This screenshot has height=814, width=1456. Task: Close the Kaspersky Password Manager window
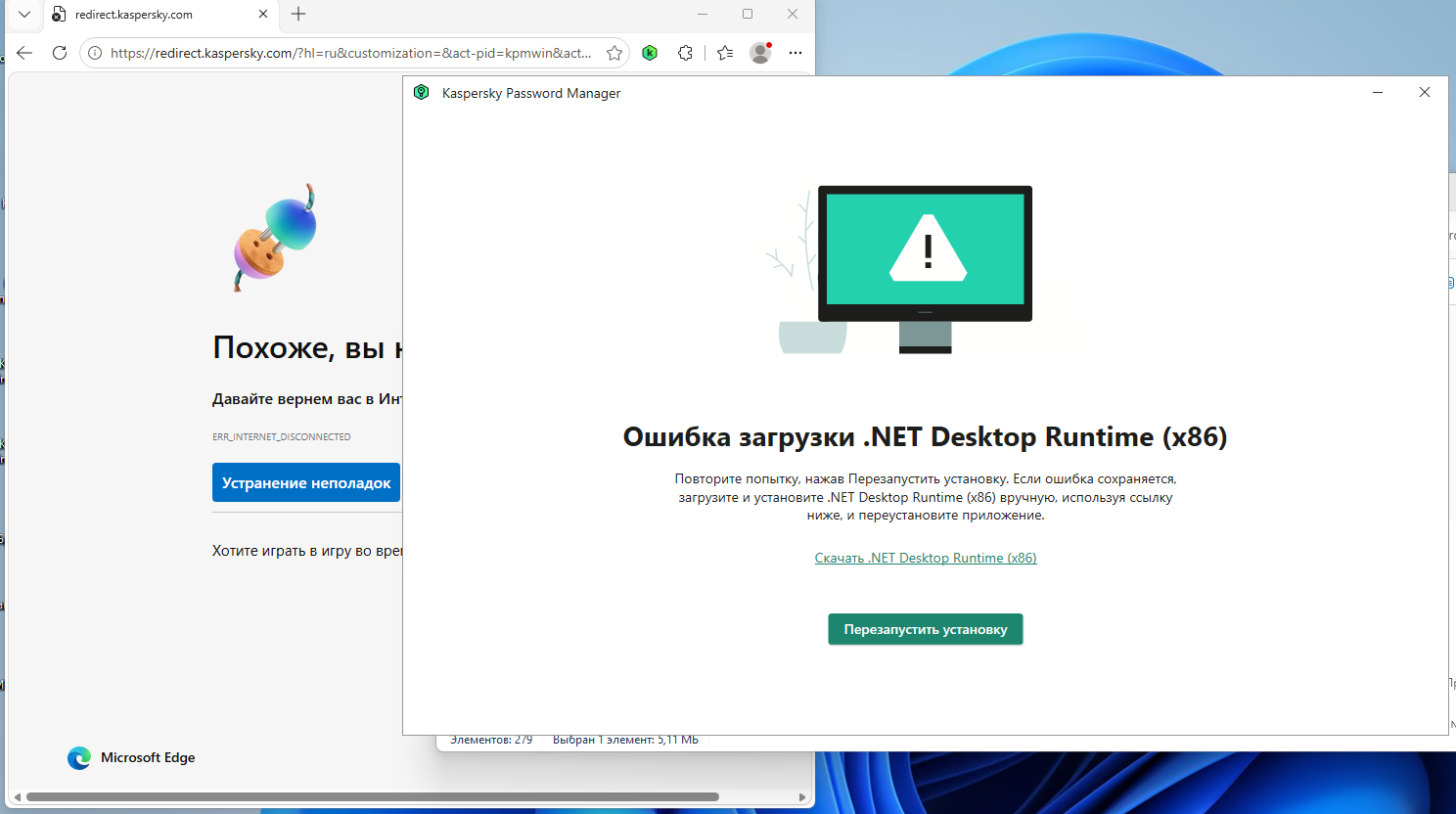pos(1425,93)
